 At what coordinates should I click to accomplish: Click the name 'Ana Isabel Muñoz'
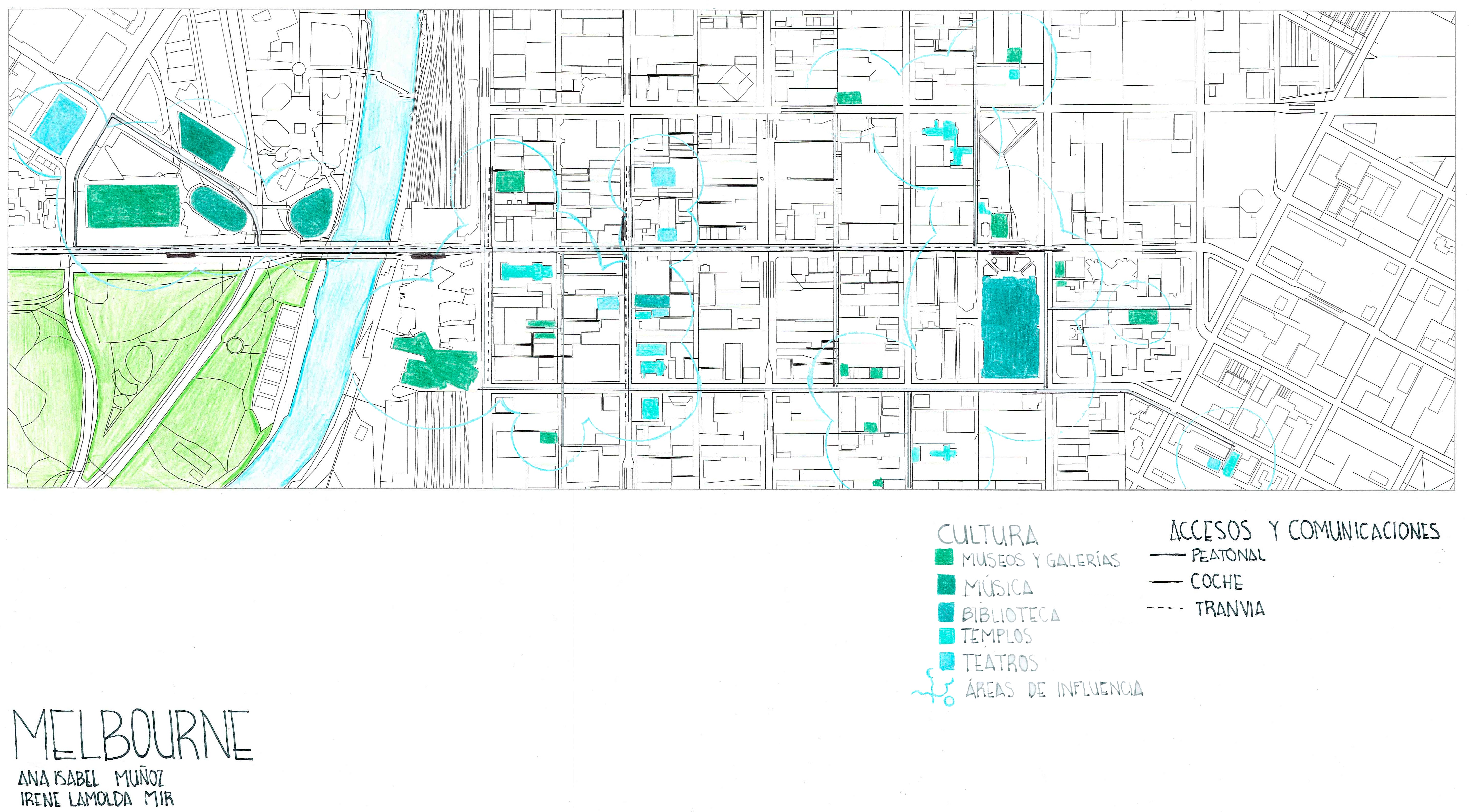[91, 779]
